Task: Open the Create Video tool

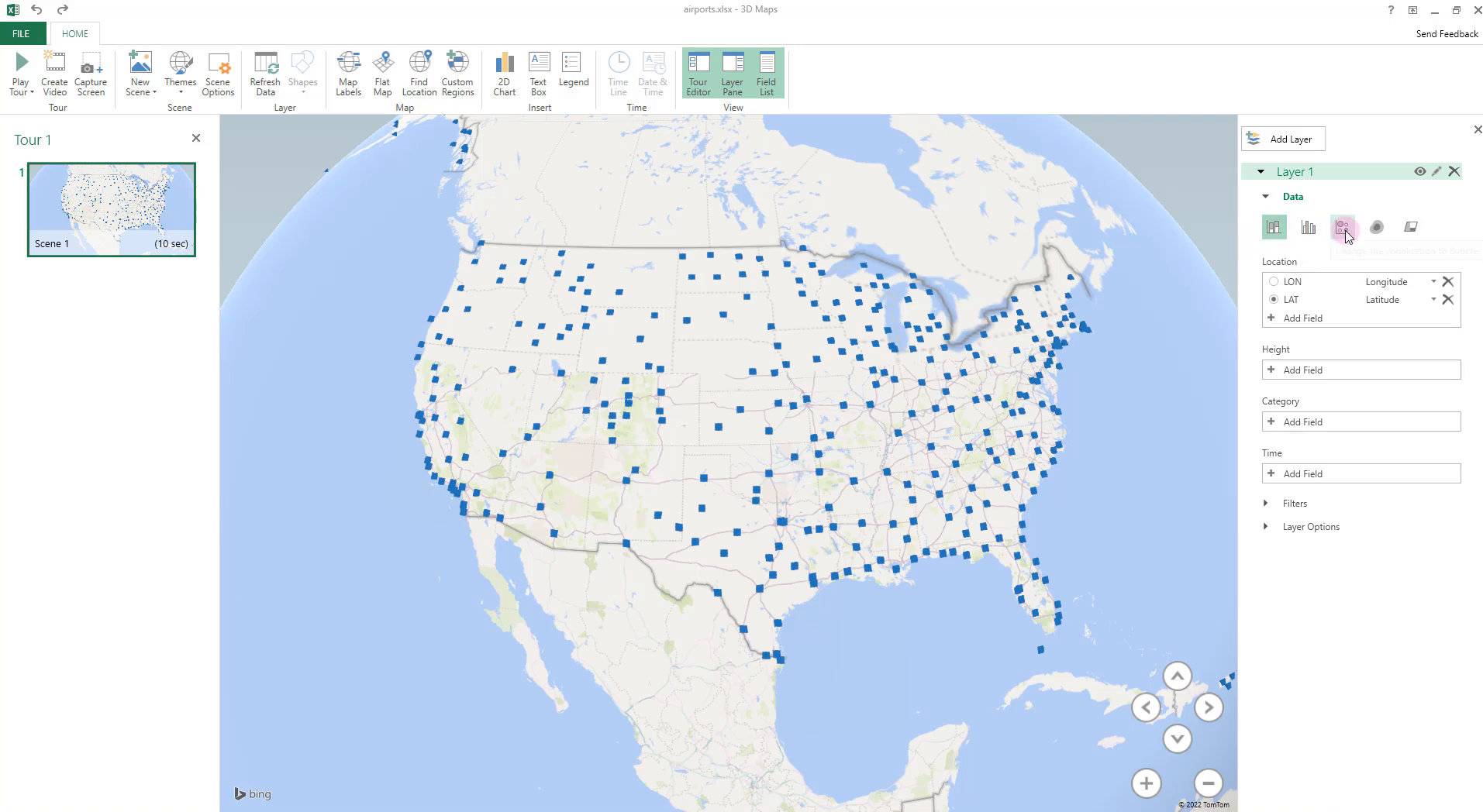Action: pyautogui.click(x=54, y=74)
